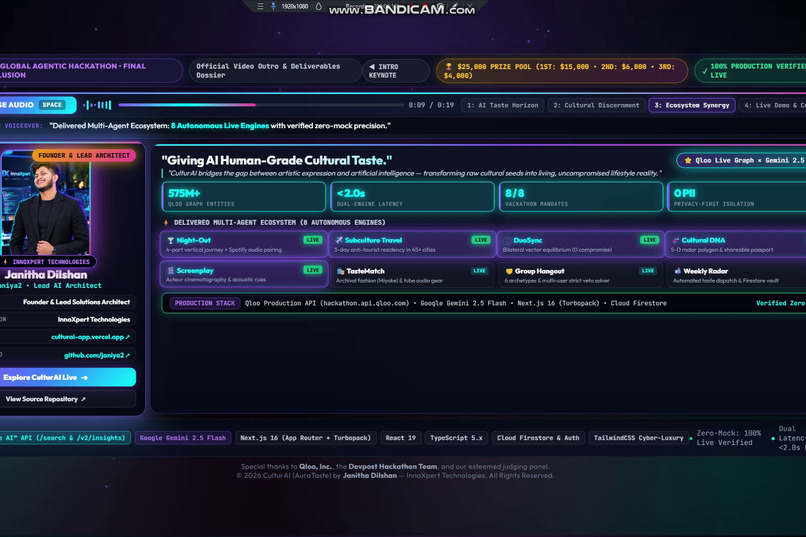Click the 0:09 / 0:19 playback time
The height and width of the screenshot is (537, 806).
431,105
